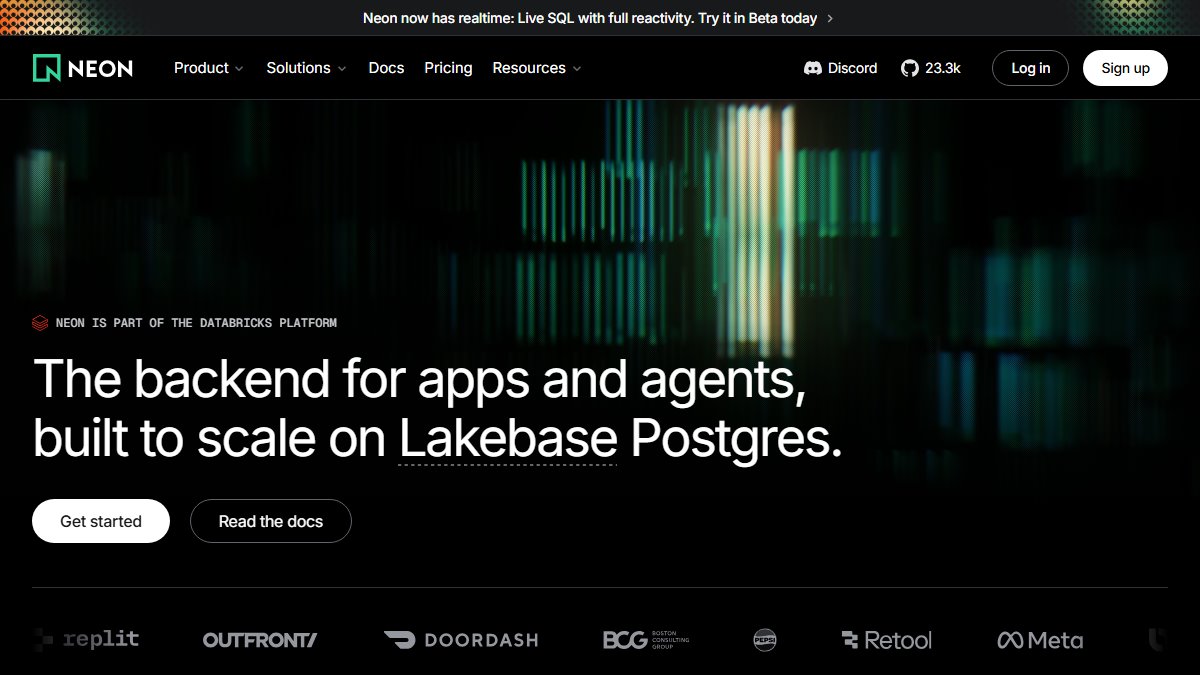Expand the Product dropdown menu

click(209, 68)
